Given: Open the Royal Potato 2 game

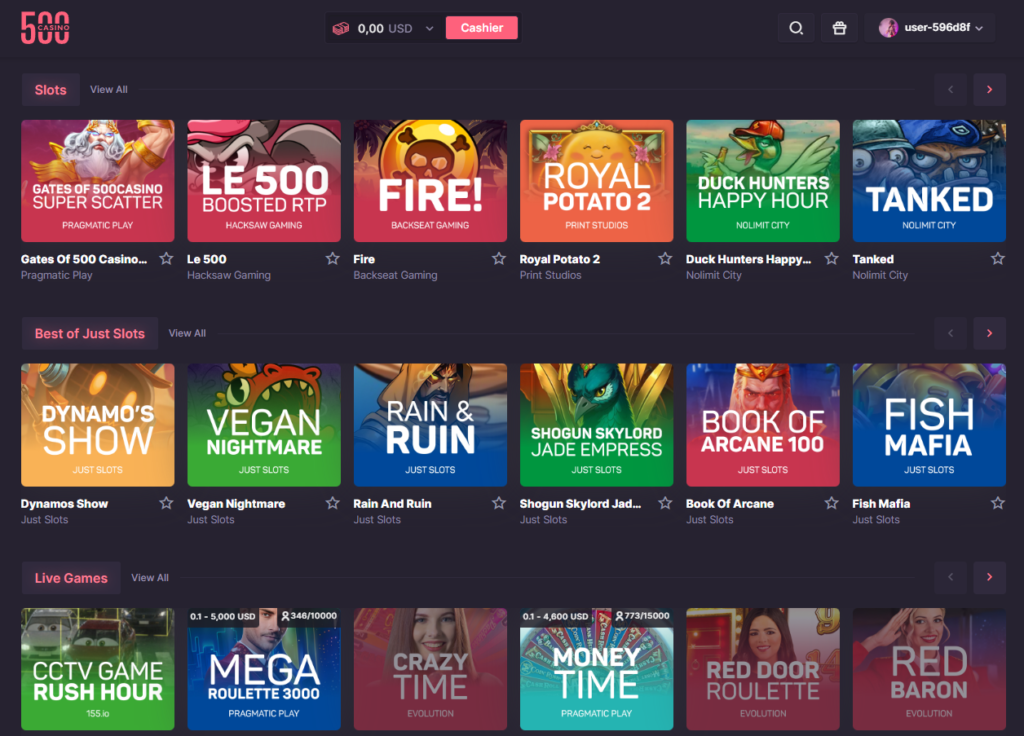Looking at the screenshot, I should point(596,180).
